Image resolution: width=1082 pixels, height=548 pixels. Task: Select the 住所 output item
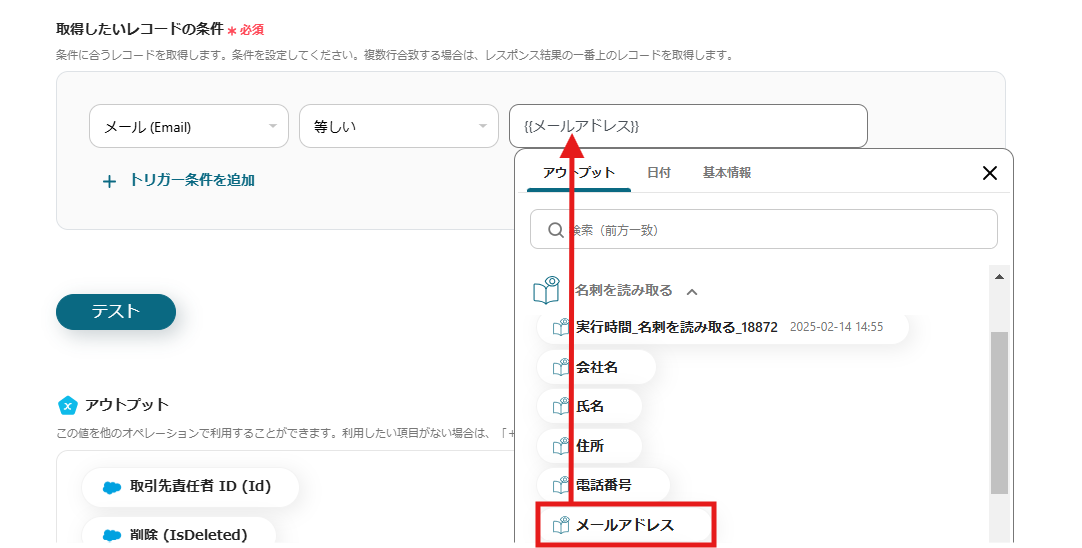click(589, 446)
